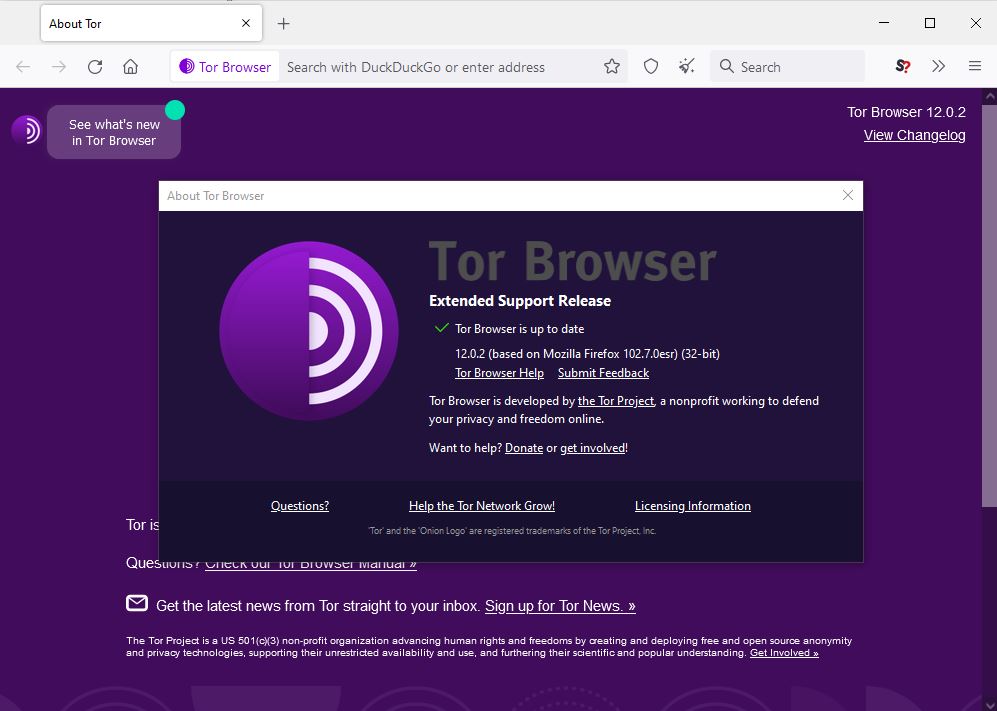Image resolution: width=997 pixels, height=711 pixels.
Task: Click the envelope newsletter icon
Action: pos(137,603)
